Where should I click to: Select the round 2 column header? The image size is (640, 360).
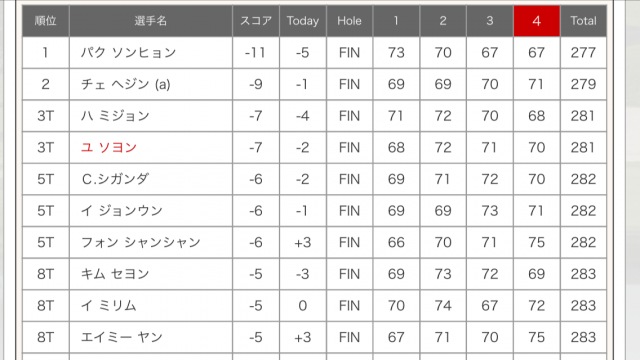click(443, 21)
